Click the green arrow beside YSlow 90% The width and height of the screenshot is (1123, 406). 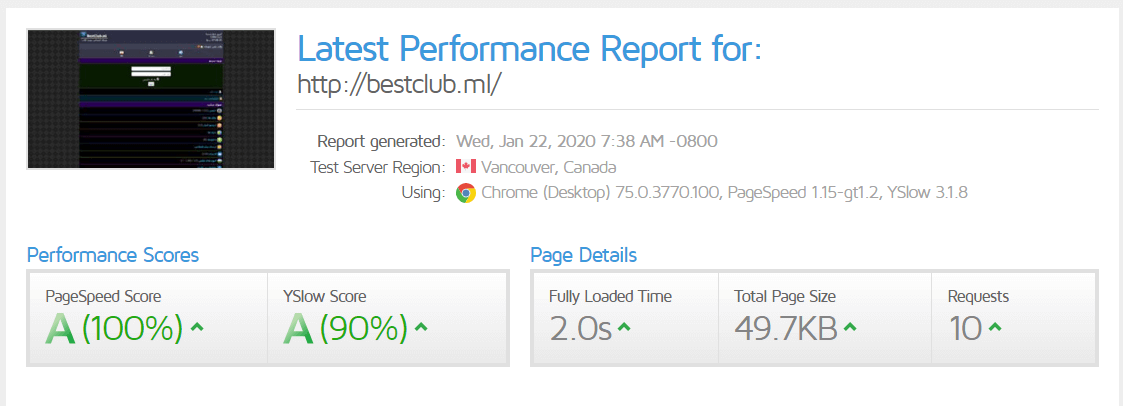pyautogui.click(x=421, y=327)
